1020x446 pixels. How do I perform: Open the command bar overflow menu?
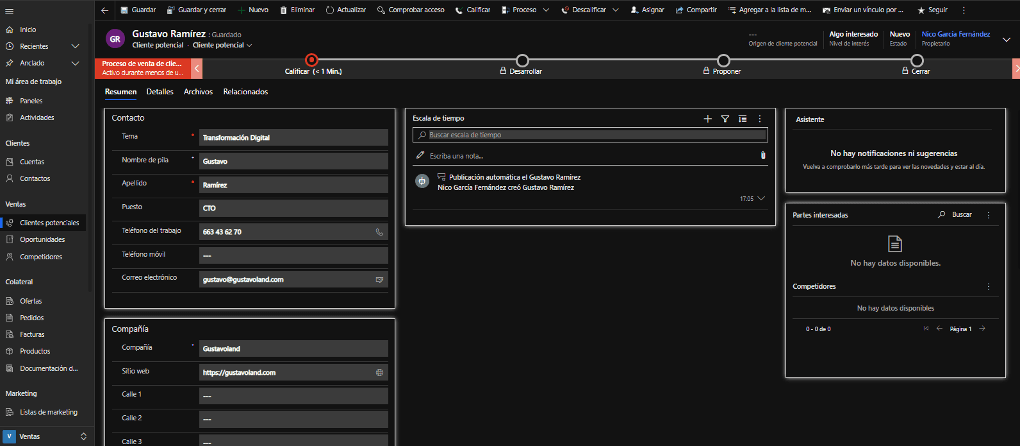pos(963,10)
